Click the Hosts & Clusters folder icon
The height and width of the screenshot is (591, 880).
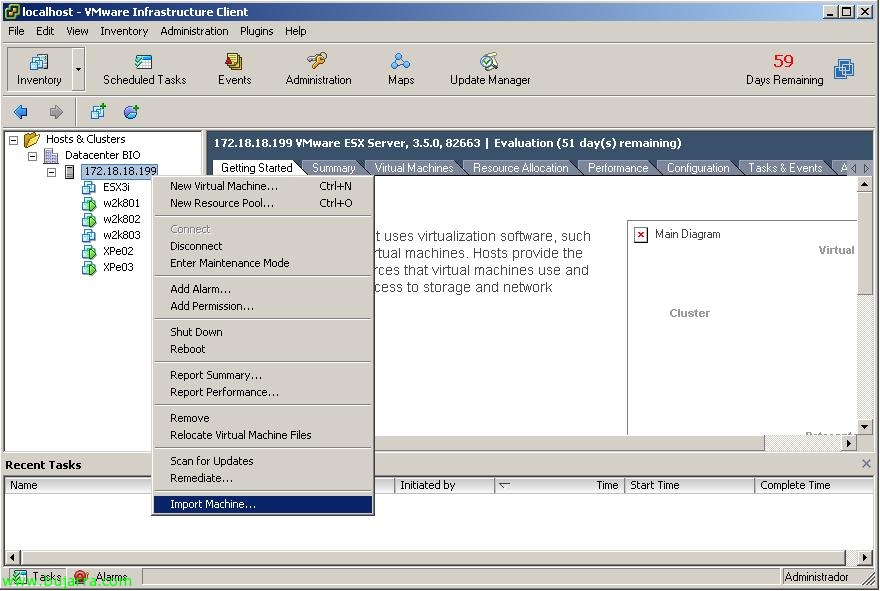(32, 139)
